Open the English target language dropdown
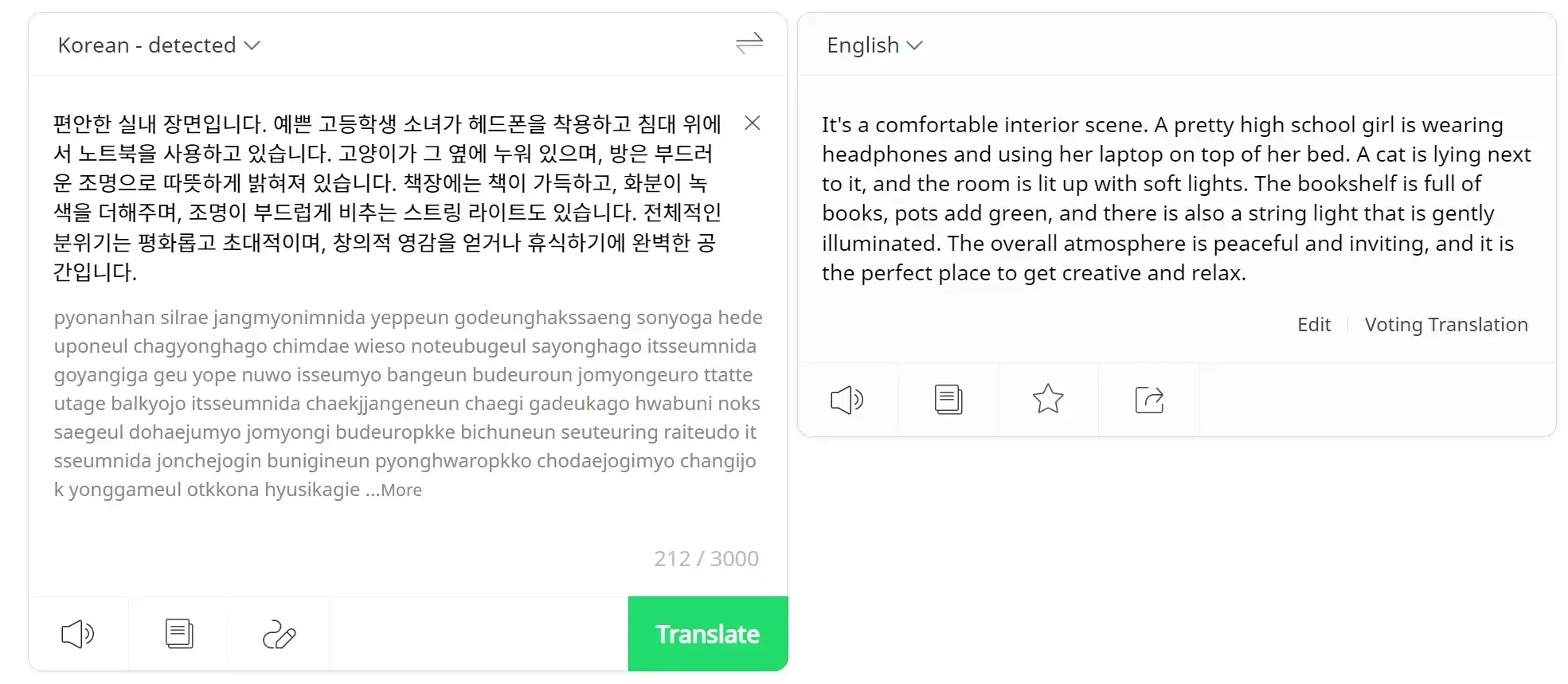Viewport: 1568px width, 684px height. tap(874, 45)
